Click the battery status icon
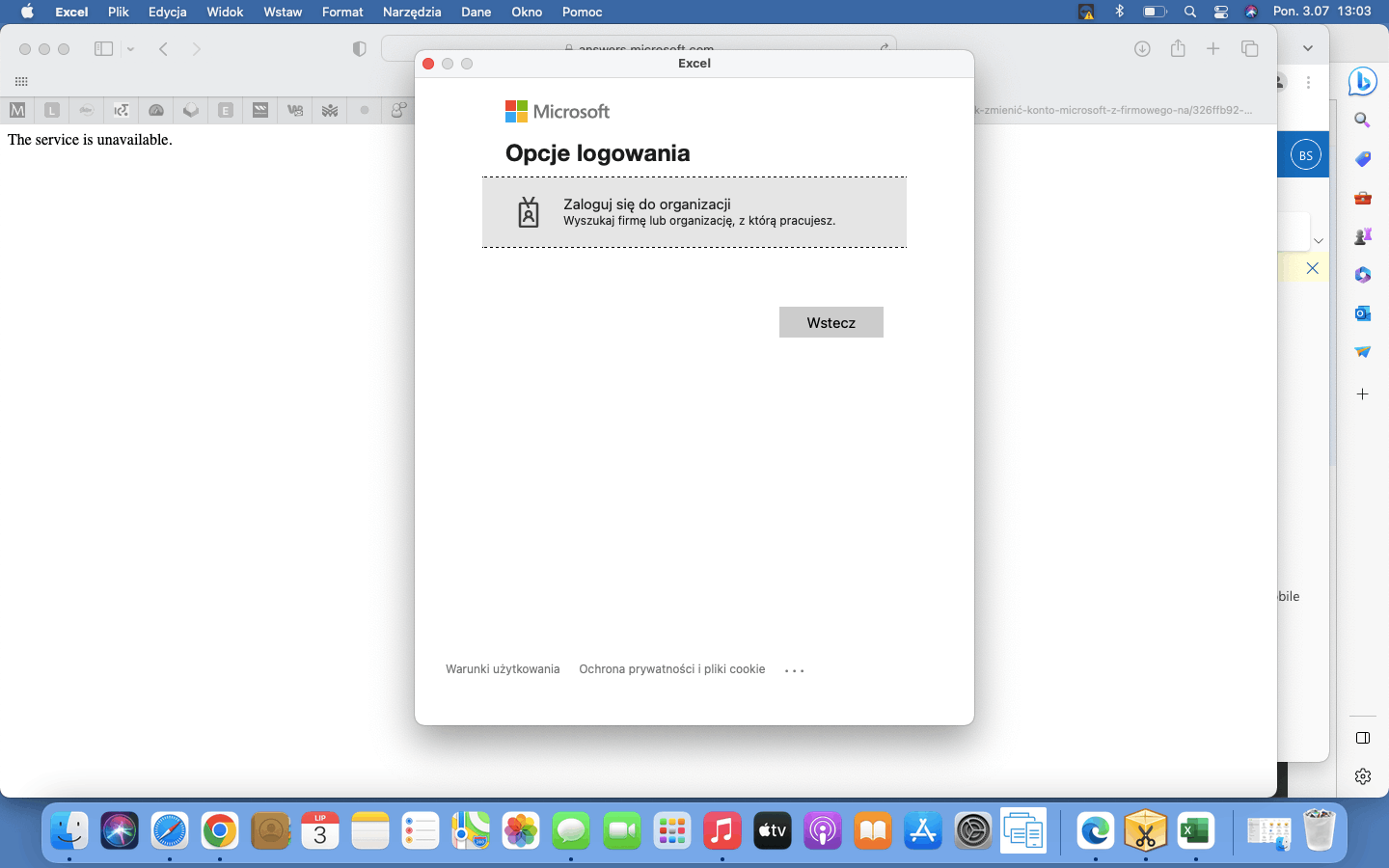Viewport: 1389px width, 868px height. click(x=1155, y=12)
